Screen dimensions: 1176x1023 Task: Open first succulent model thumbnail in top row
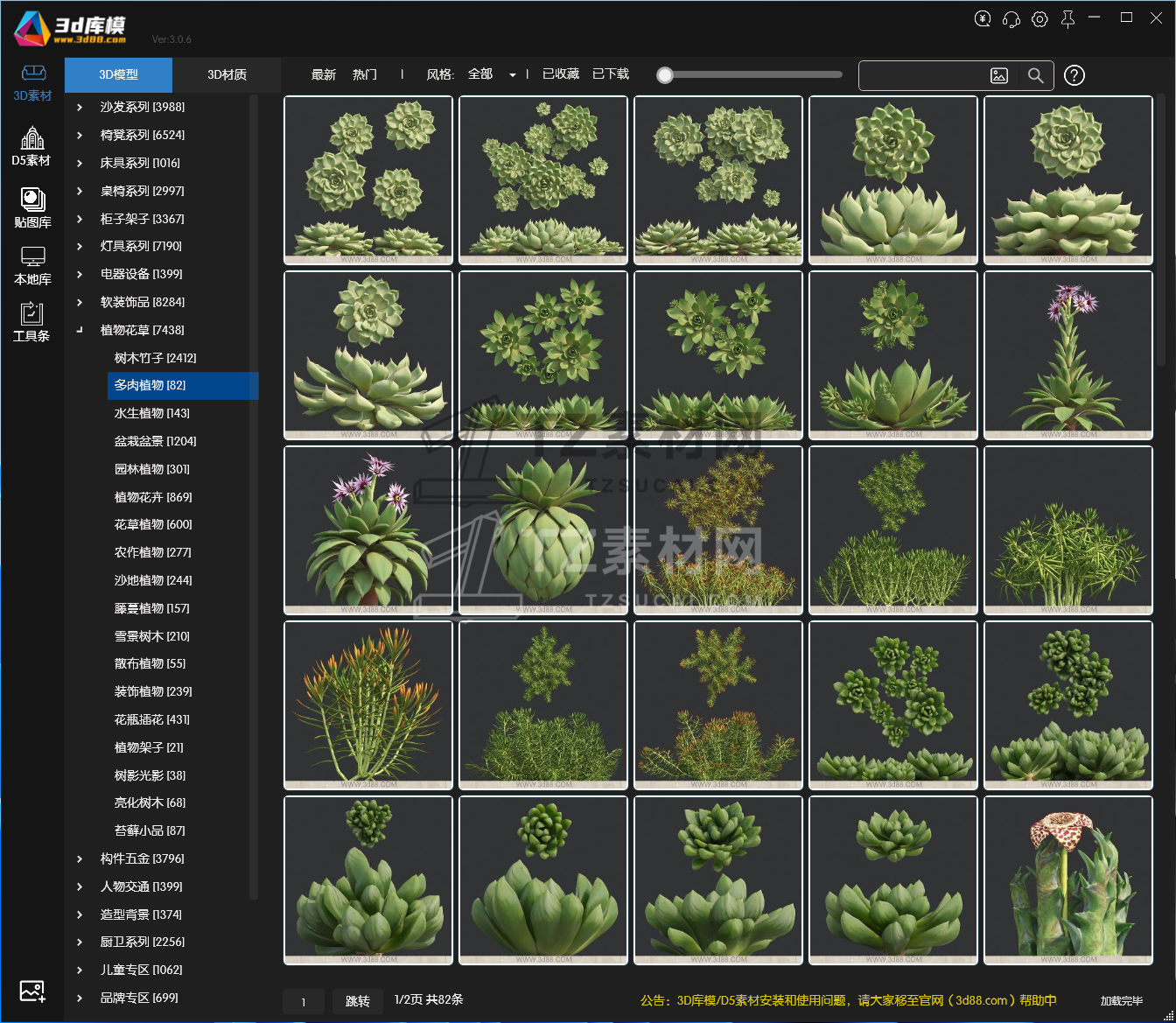pos(368,180)
